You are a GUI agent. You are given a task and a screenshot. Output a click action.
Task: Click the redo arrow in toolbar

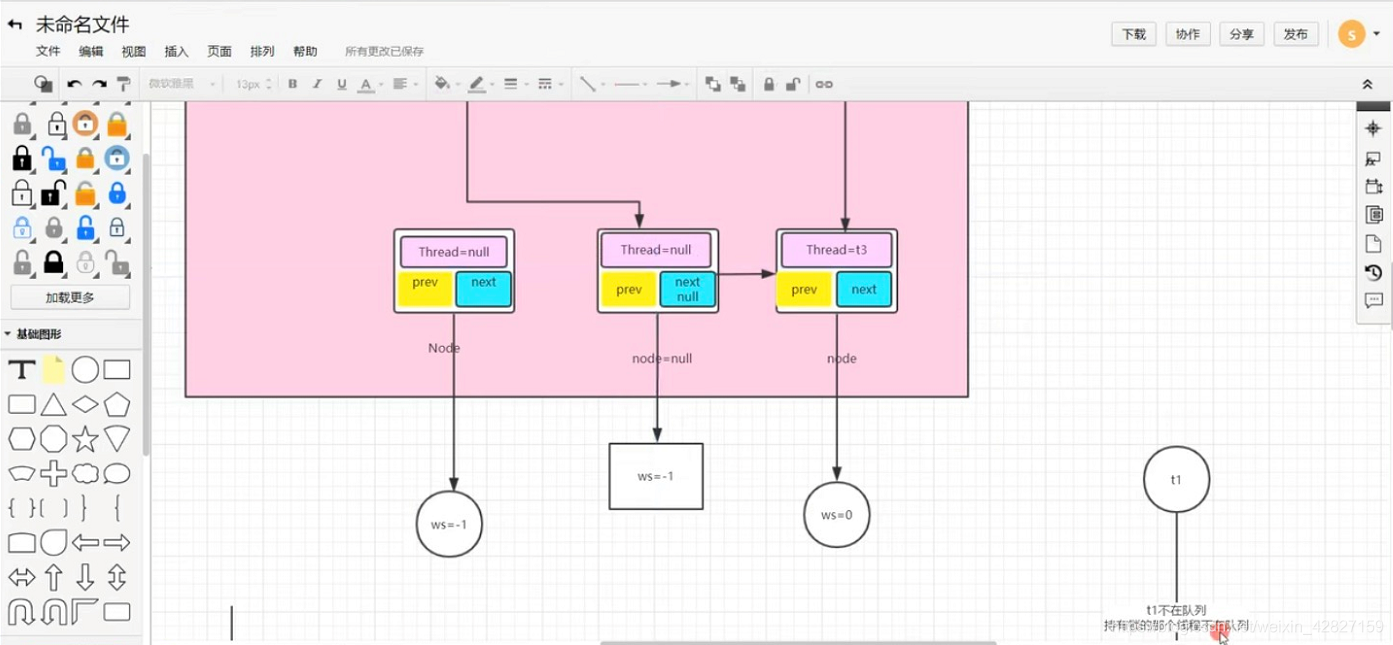[99, 85]
